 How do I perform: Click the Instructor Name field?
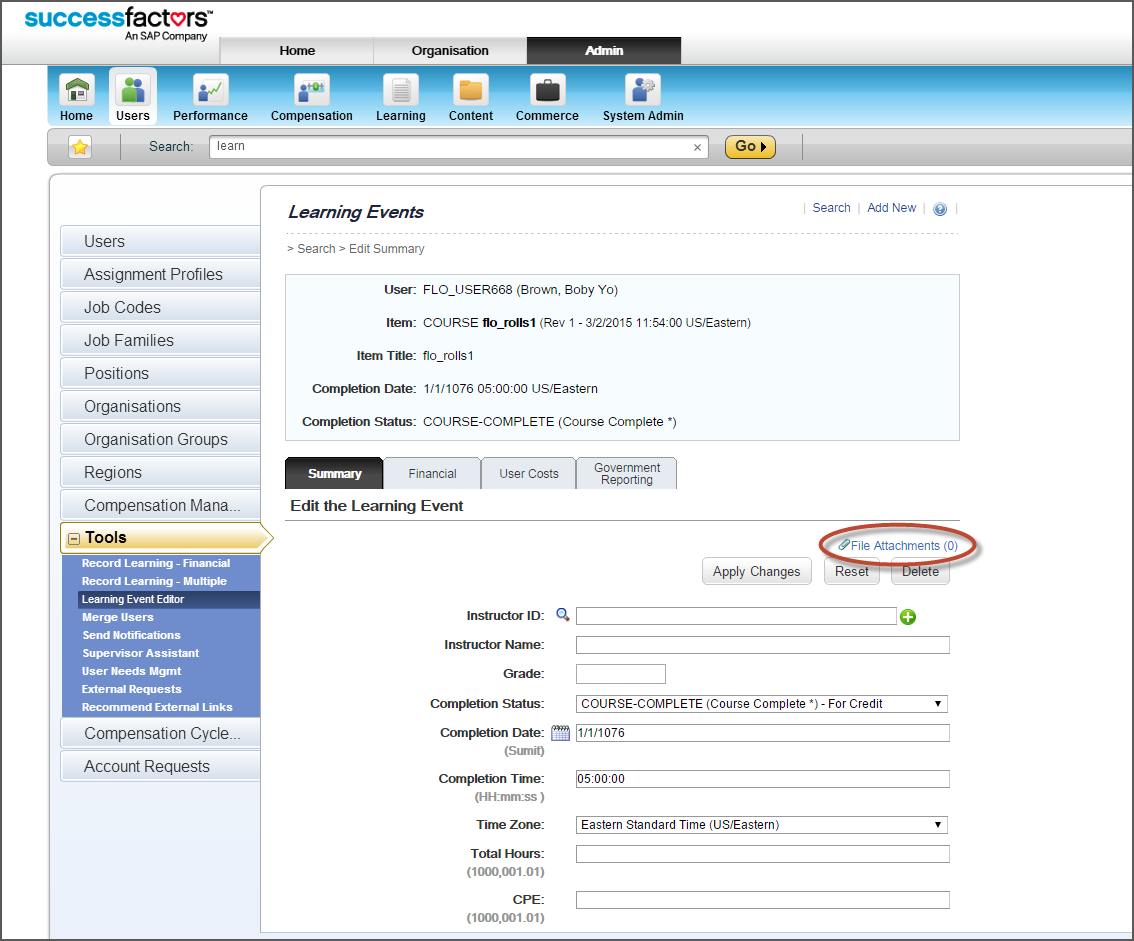[762, 644]
